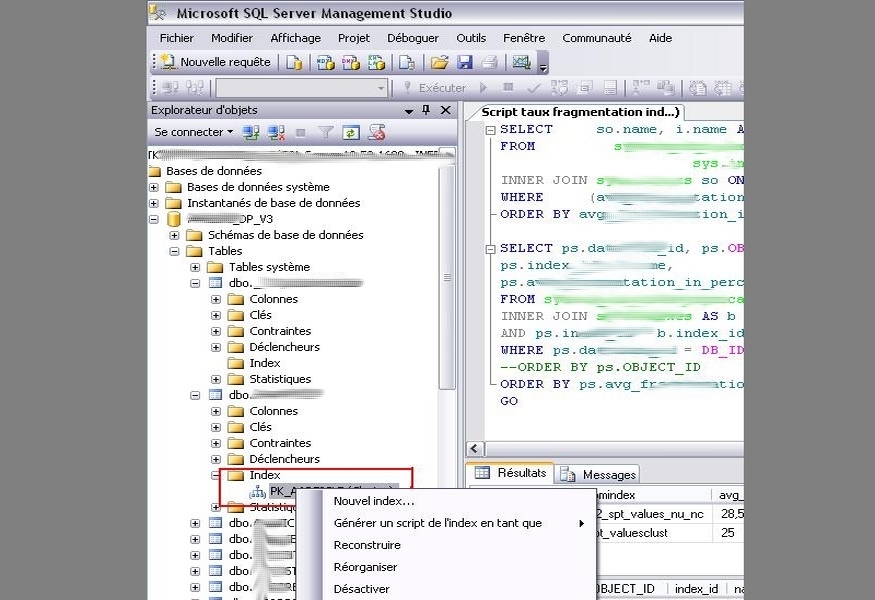This screenshot has width=875, height=600.
Task: Click the Connect icon on the query toolbar
Action: (x=170, y=88)
